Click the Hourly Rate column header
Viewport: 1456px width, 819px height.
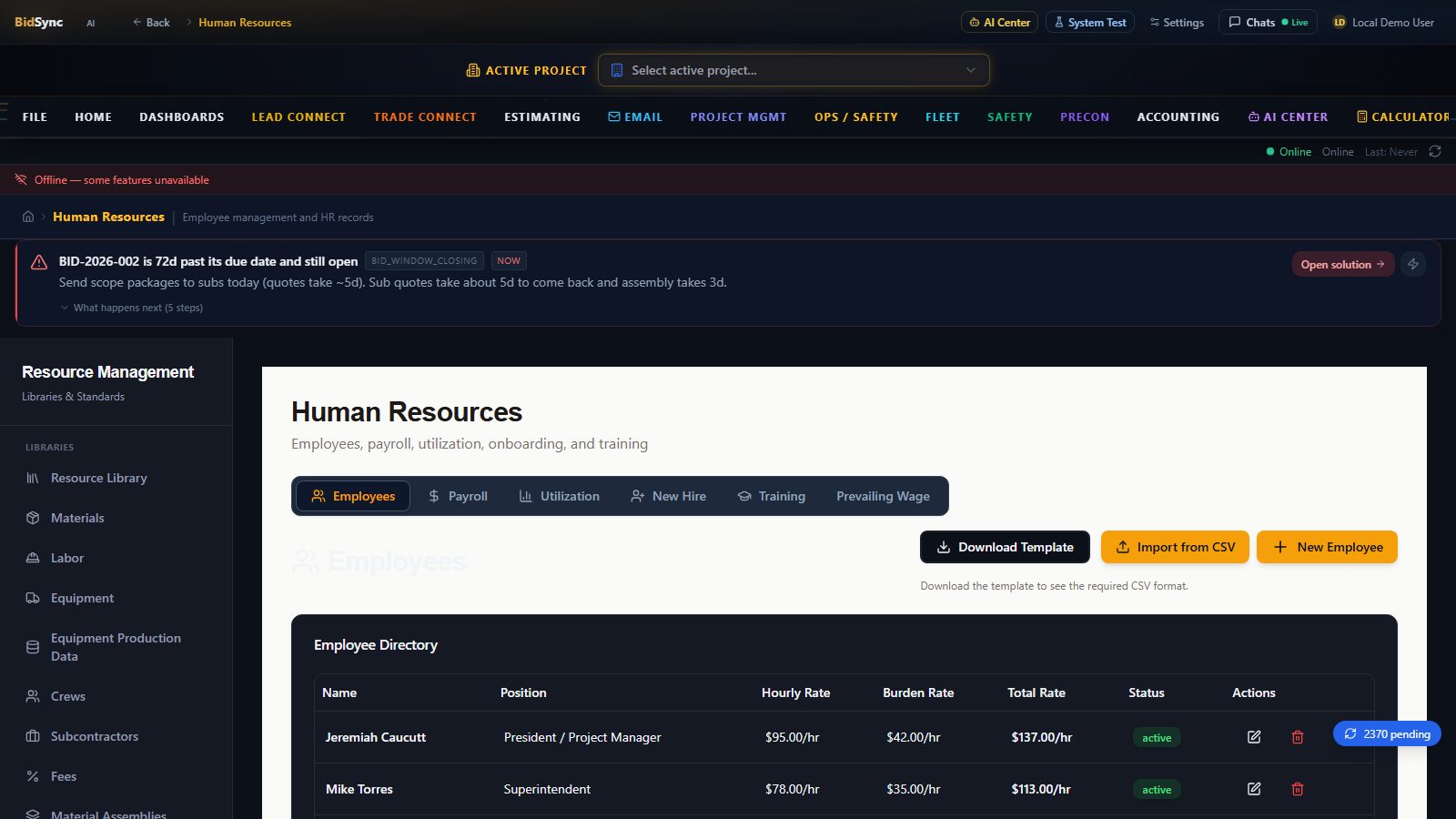(795, 693)
